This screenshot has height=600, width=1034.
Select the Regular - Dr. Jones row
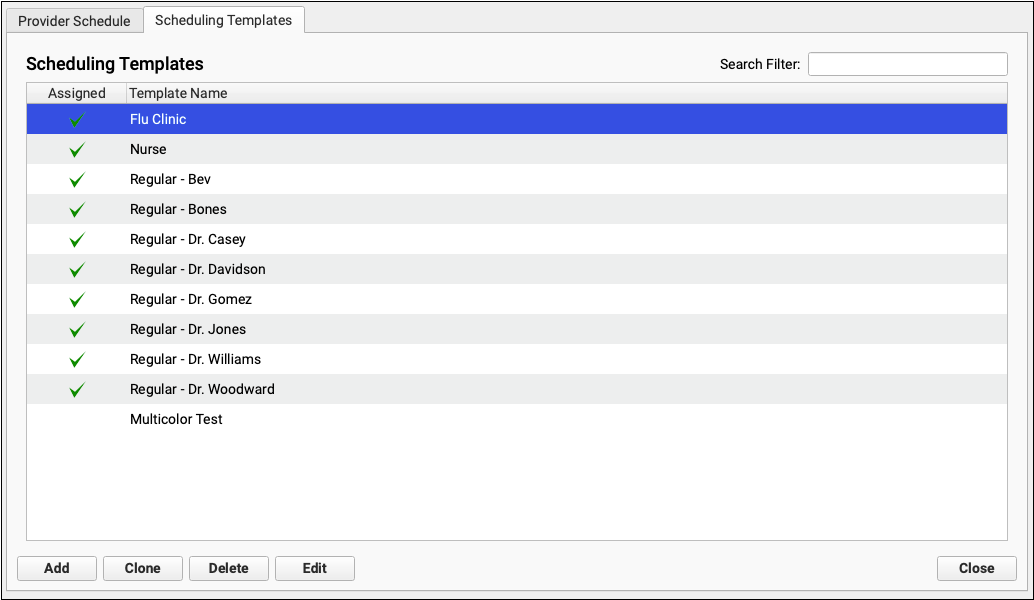coord(188,330)
